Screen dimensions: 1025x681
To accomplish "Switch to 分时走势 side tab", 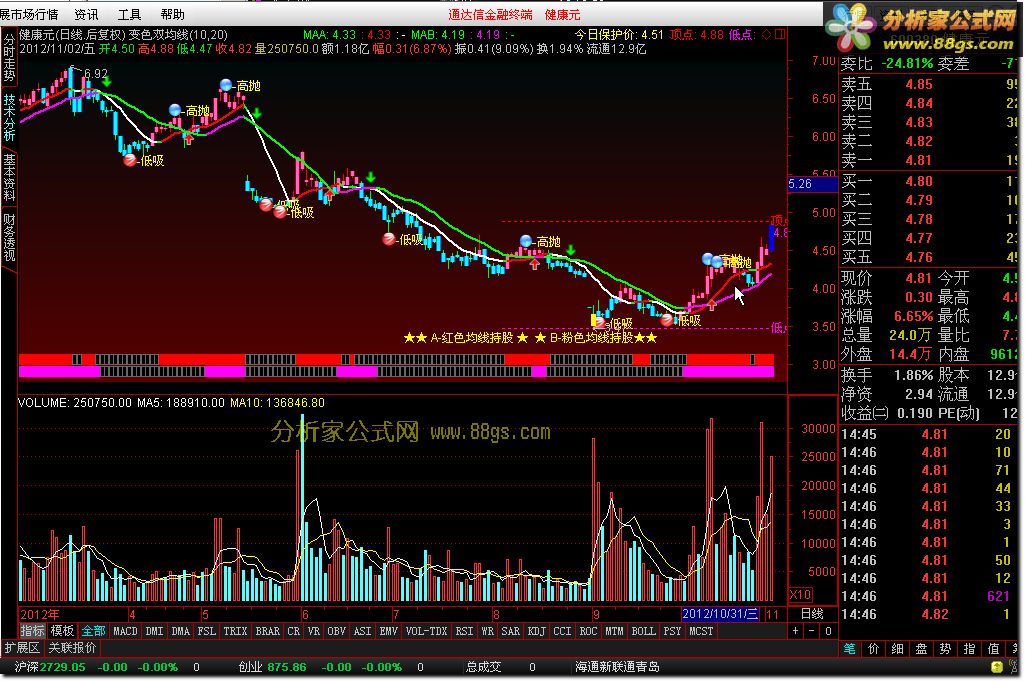I will tap(9, 58).
